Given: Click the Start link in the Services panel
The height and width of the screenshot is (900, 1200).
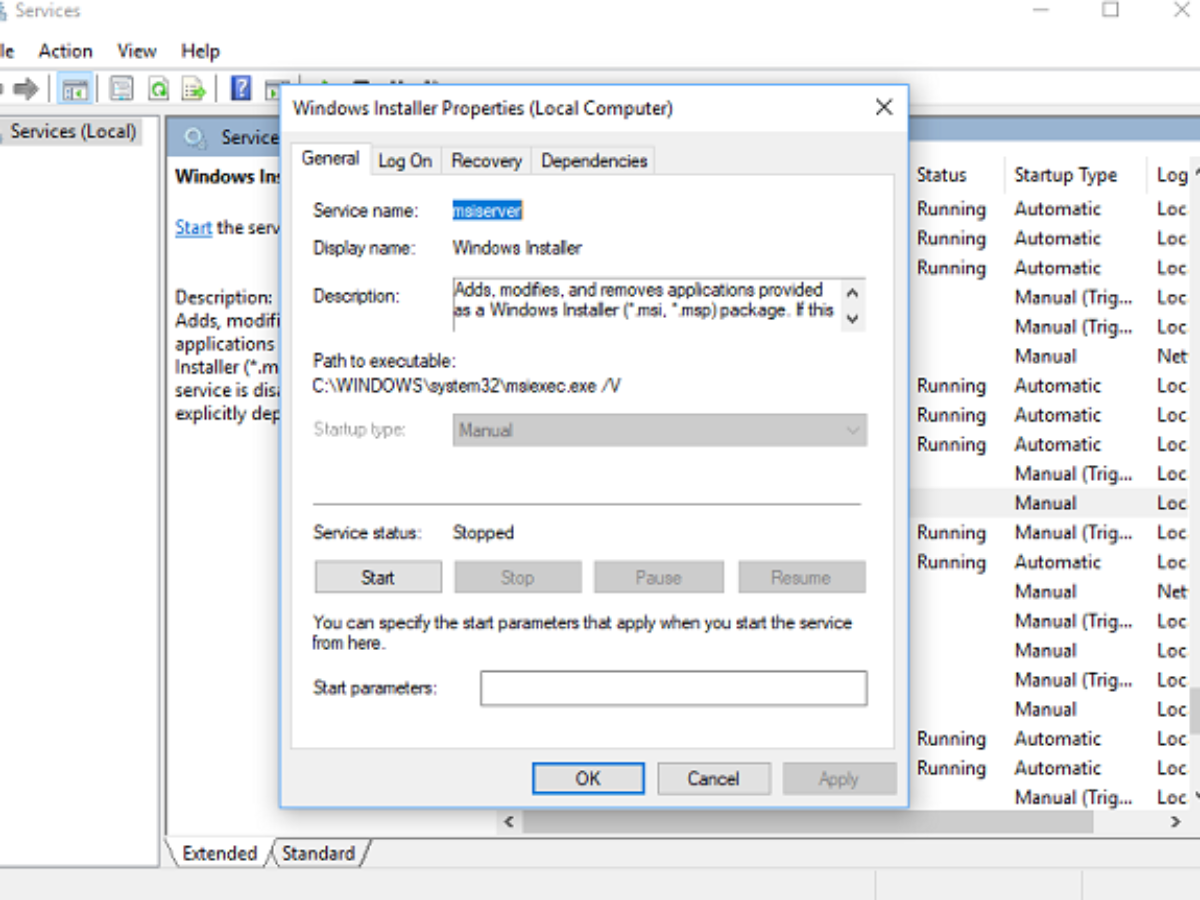Looking at the screenshot, I should tap(193, 227).
